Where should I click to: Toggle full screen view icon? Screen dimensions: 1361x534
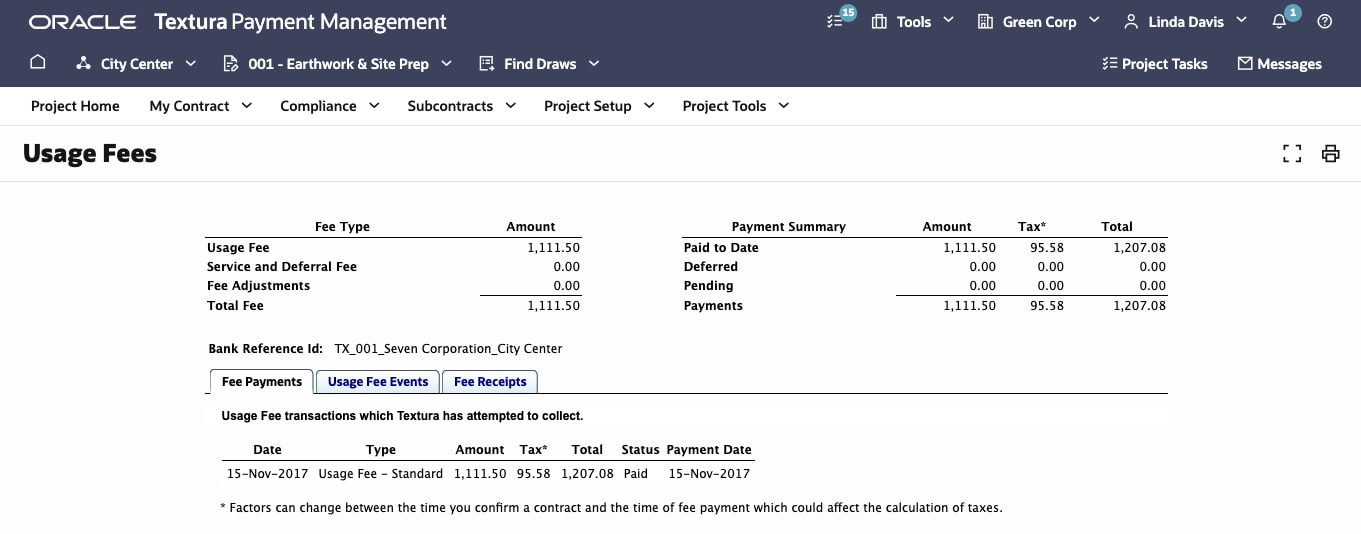pyautogui.click(x=1292, y=153)
